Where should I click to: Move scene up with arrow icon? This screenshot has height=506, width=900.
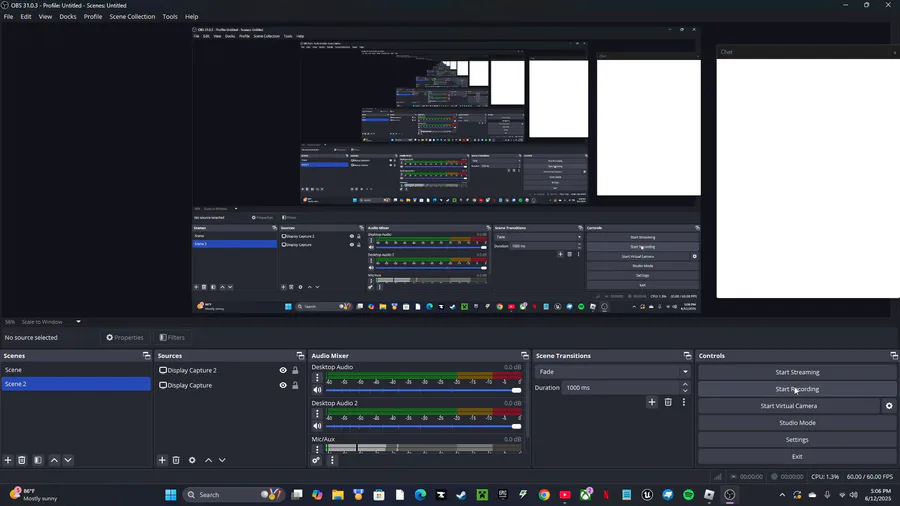(55, 460)
